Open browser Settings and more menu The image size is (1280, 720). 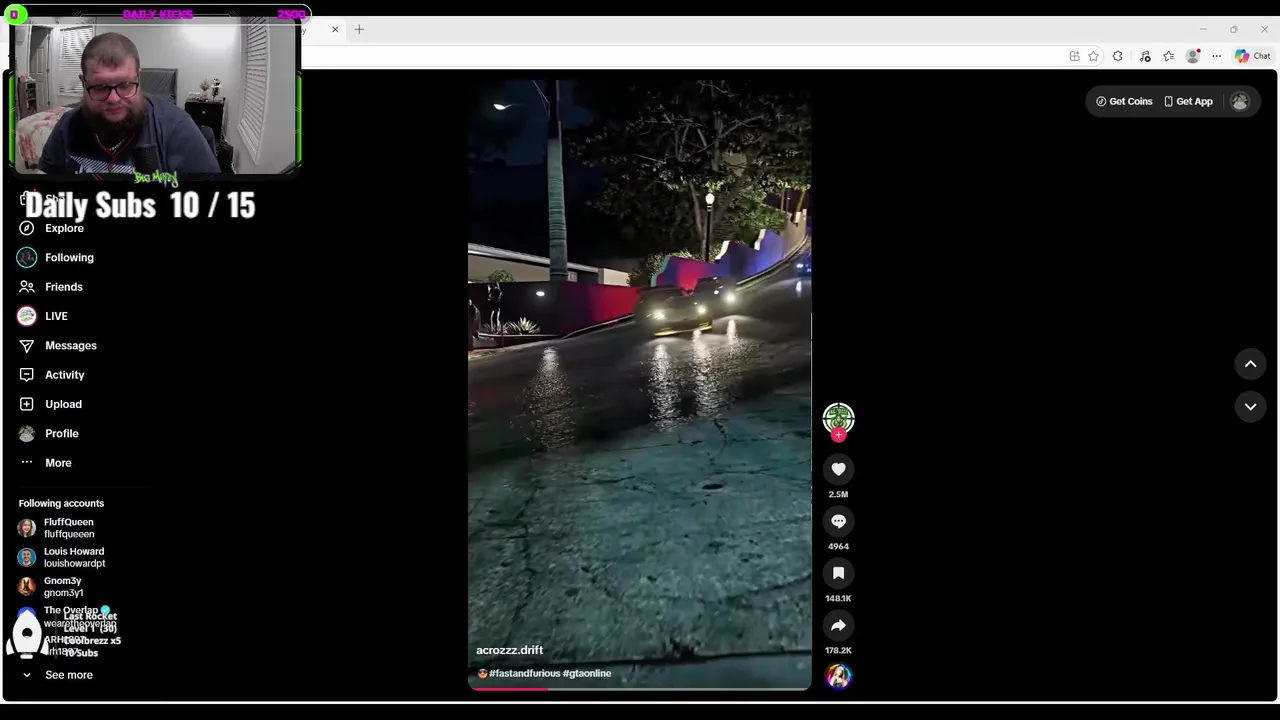(1216, 56)
